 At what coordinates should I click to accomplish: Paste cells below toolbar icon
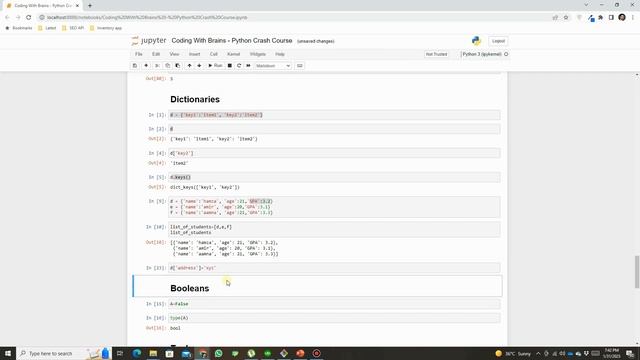click(x=178, y=66)
